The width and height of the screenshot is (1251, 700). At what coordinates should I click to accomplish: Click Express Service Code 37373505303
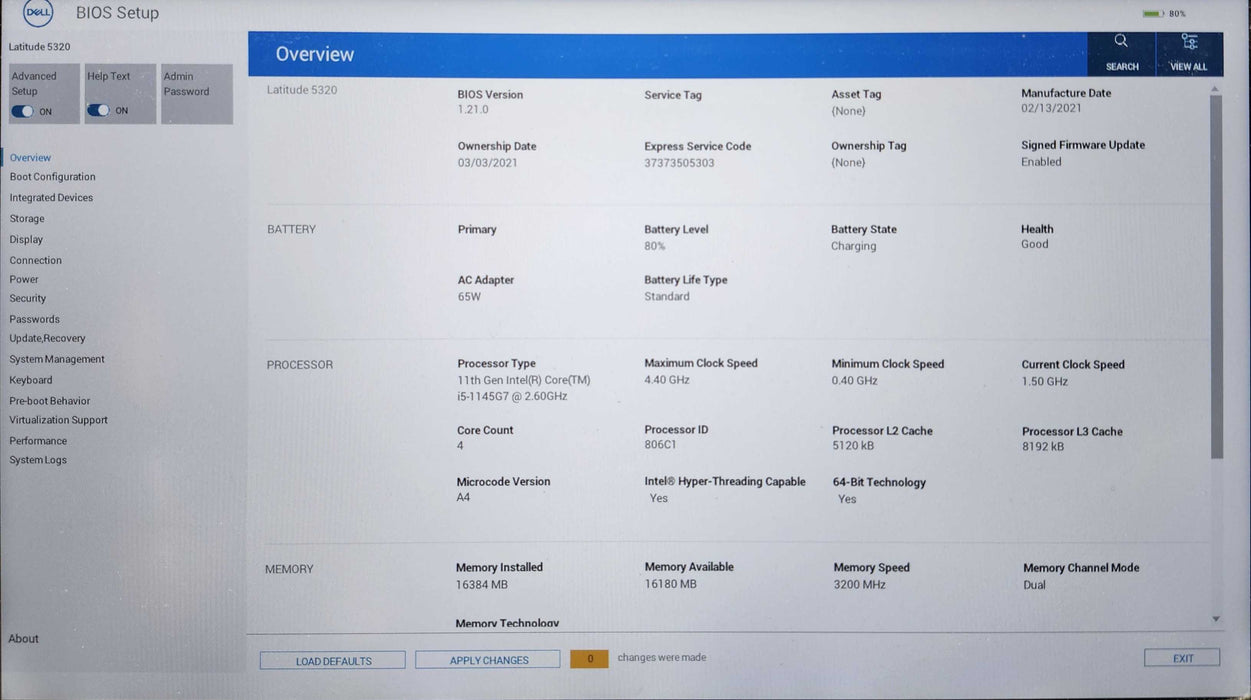click(679, 163)
